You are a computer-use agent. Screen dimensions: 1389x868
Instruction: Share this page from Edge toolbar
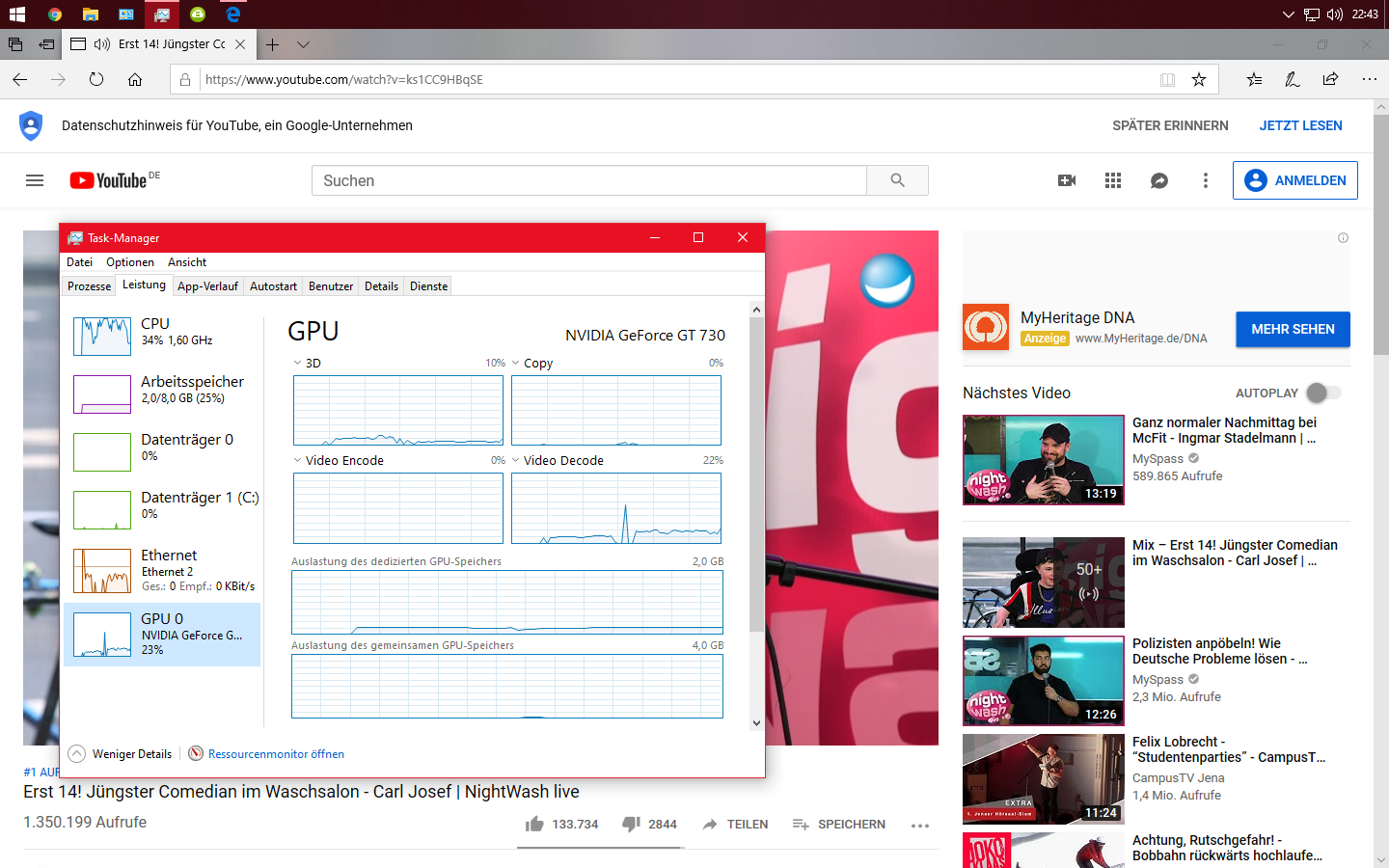tap(1330, 79)
